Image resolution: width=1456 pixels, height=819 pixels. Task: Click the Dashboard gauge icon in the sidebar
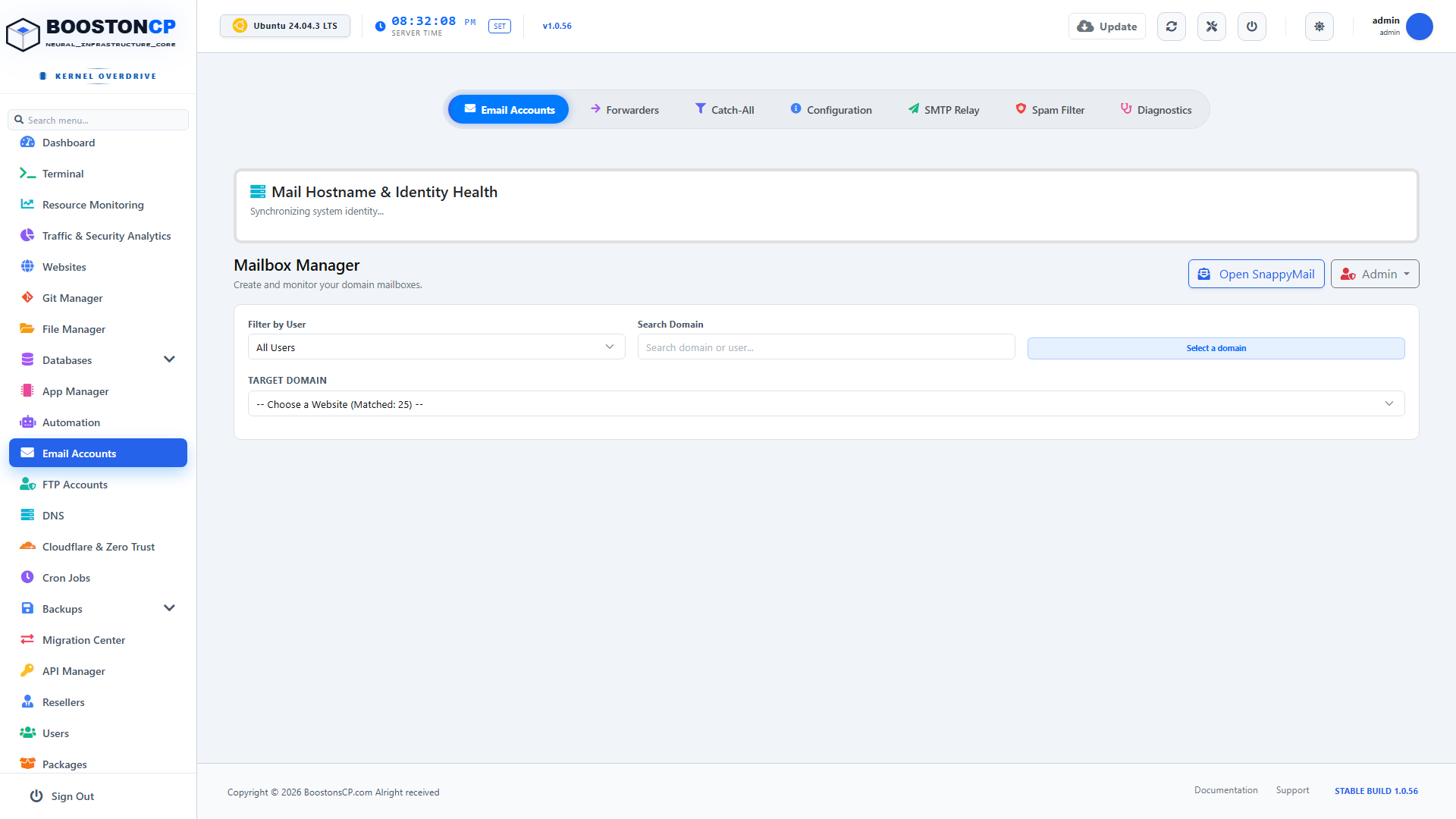click(27, 143)
